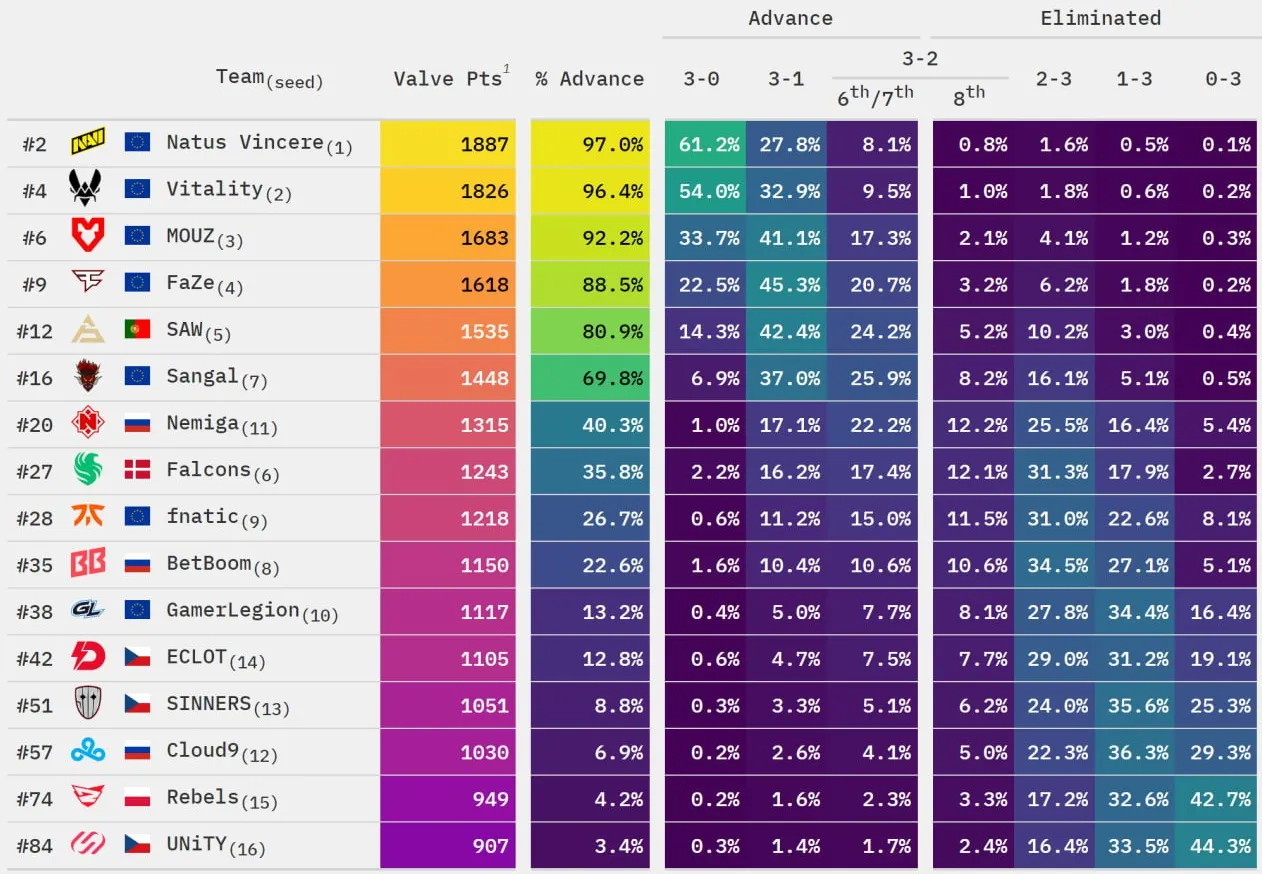Click the 69.8% advance cell
This screenshot has height=874, width=1262.
pos(590,378)
